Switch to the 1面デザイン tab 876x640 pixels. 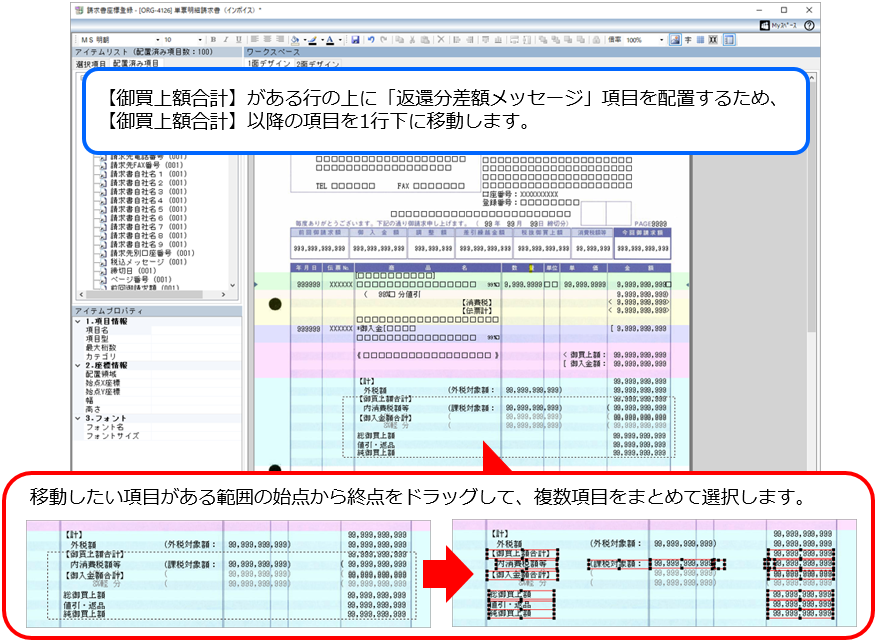pos(269,64)
